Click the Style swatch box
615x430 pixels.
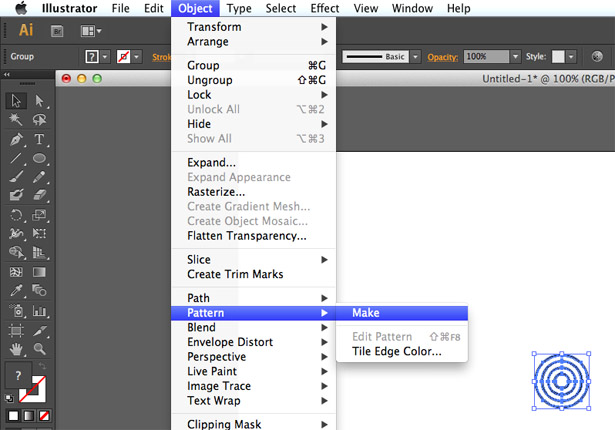click(558, 57)
